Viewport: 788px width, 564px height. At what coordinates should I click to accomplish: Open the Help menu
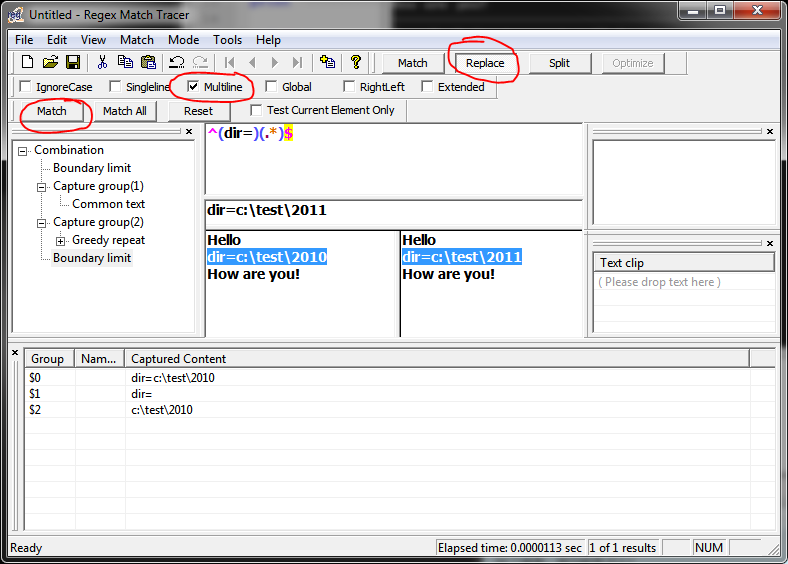268,40
